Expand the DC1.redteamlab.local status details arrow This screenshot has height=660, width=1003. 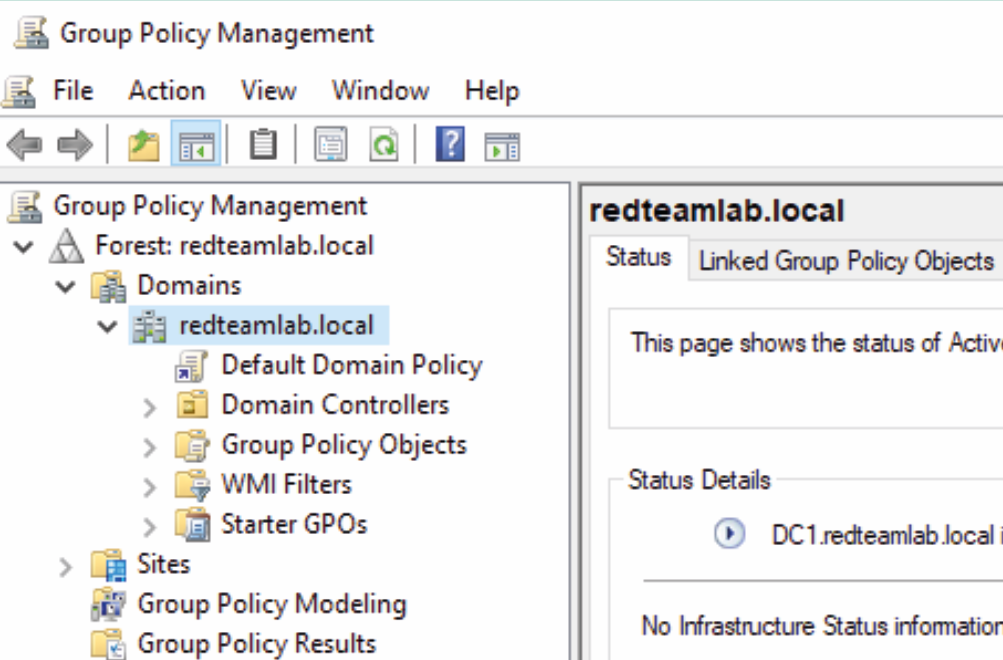coord(729,533)
